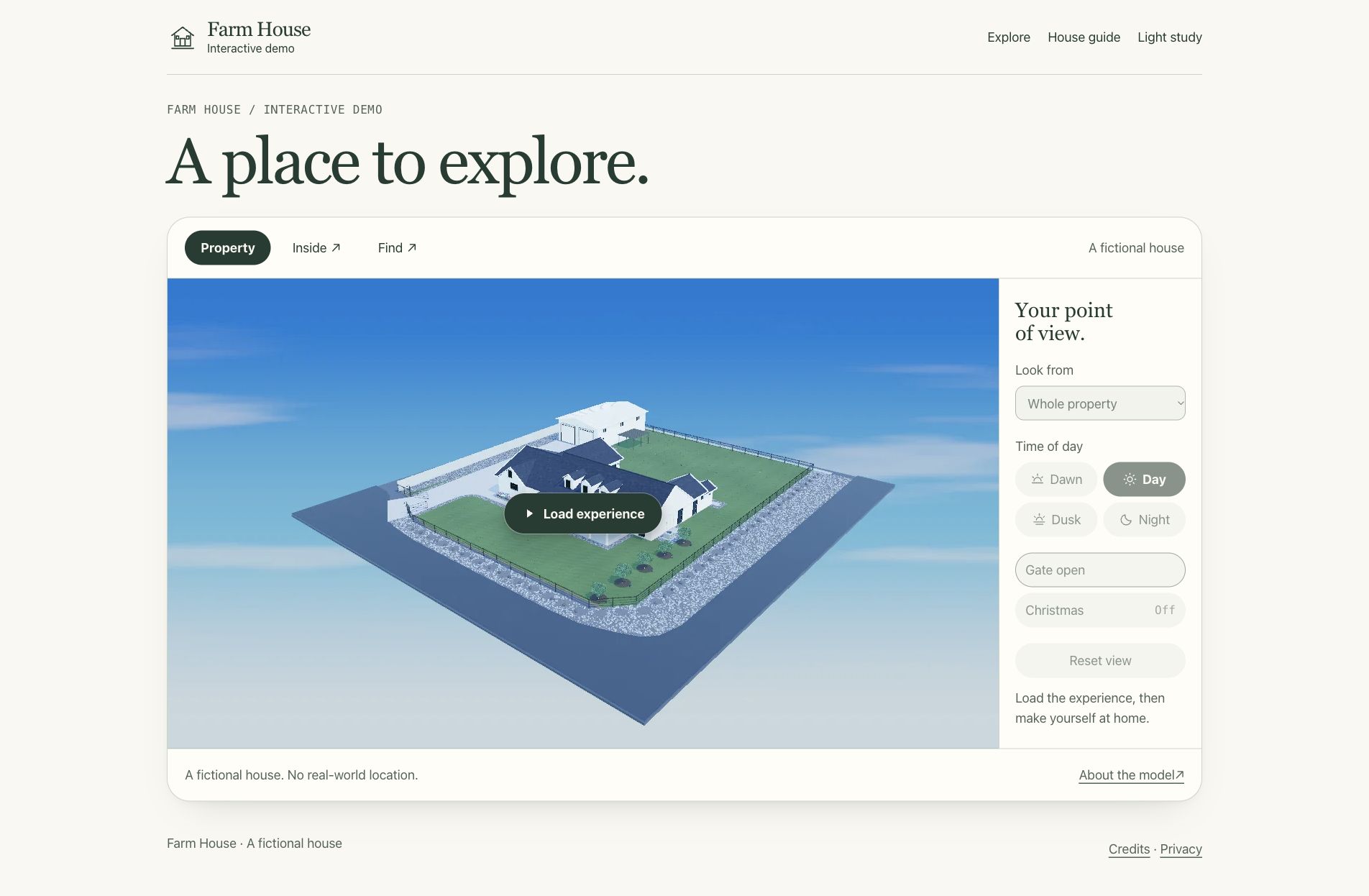Click 'Farm House · A fictional house' footer text
Viewport: 1369px width, 896px height.
255,843
